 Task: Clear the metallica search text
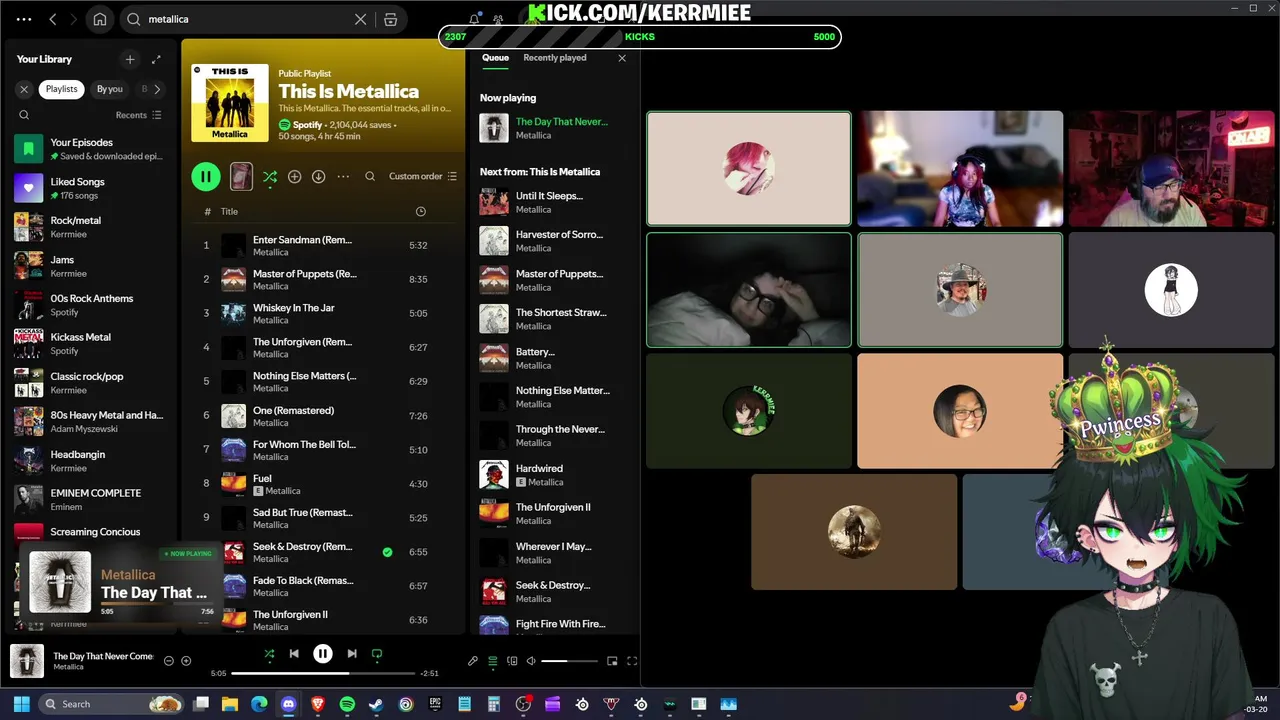(x=361, y=19)
